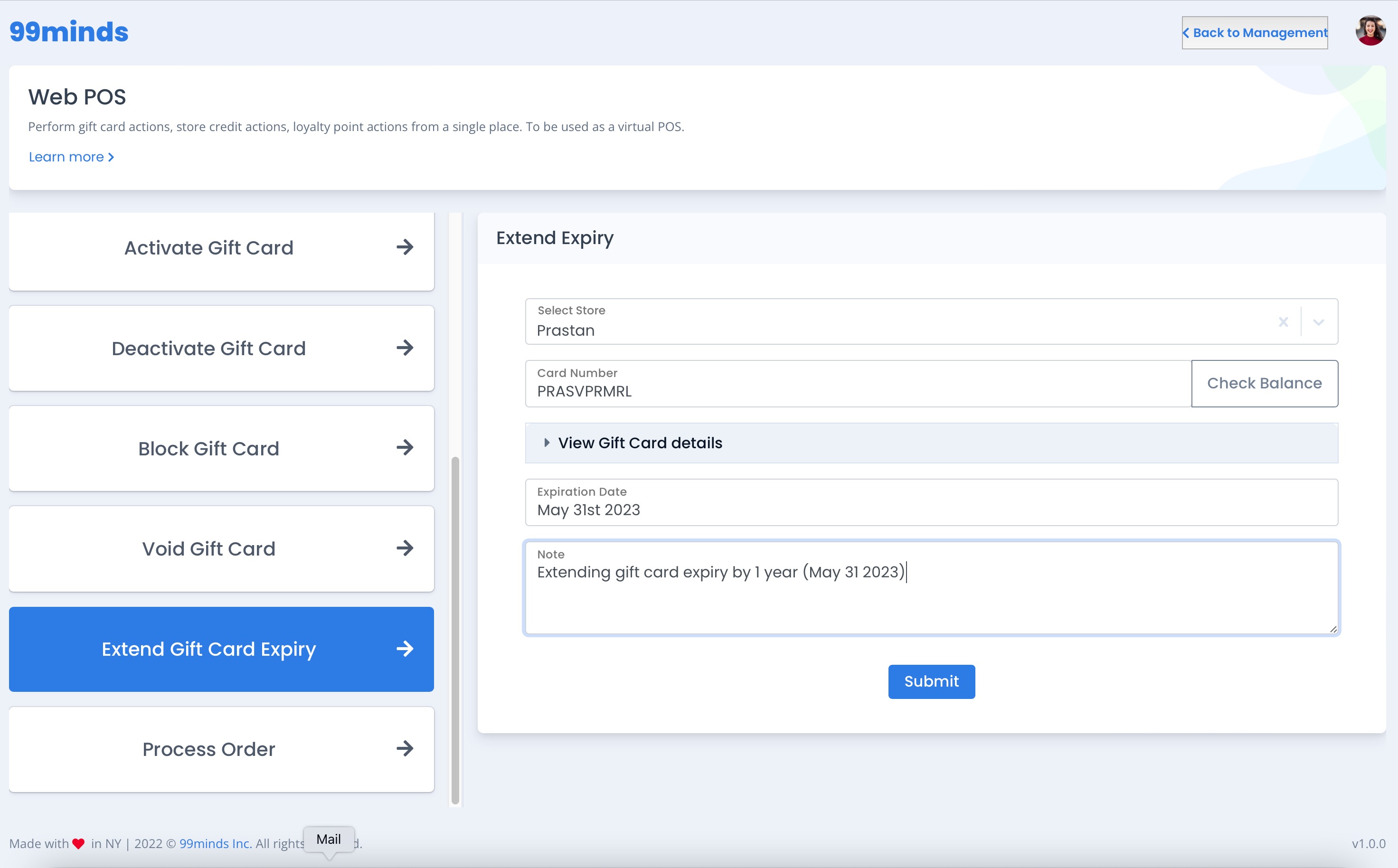
Task: Click arrow icon on Process Order
Action: [405, 749]
